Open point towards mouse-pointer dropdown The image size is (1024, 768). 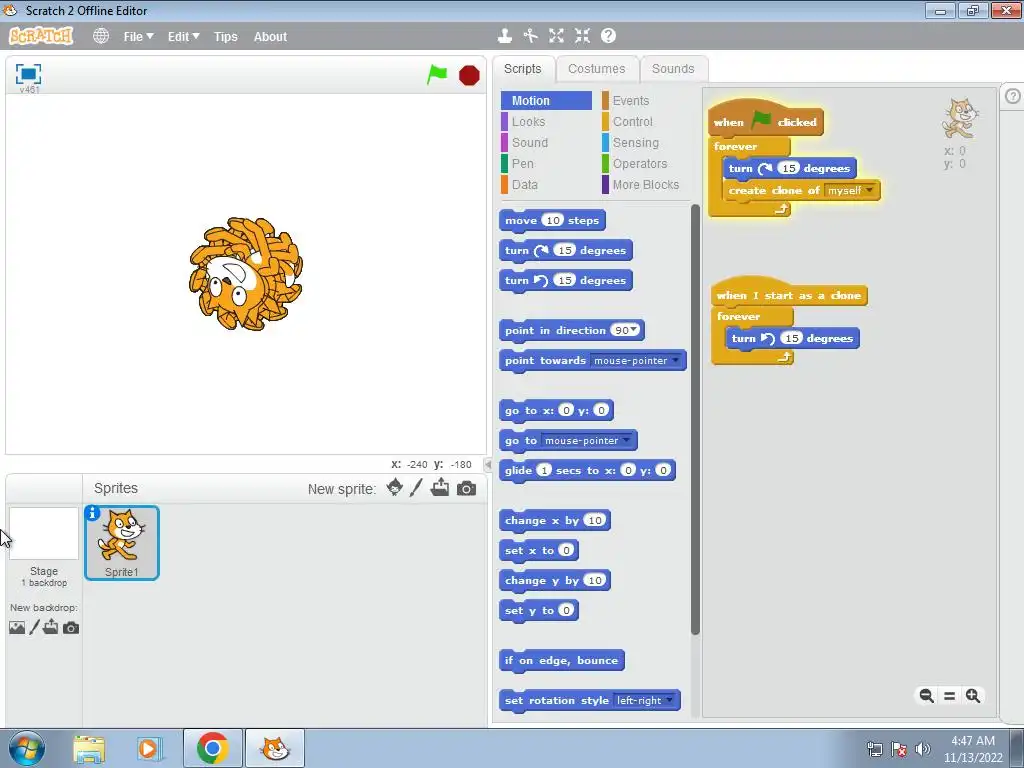click(x=675, y=360)
